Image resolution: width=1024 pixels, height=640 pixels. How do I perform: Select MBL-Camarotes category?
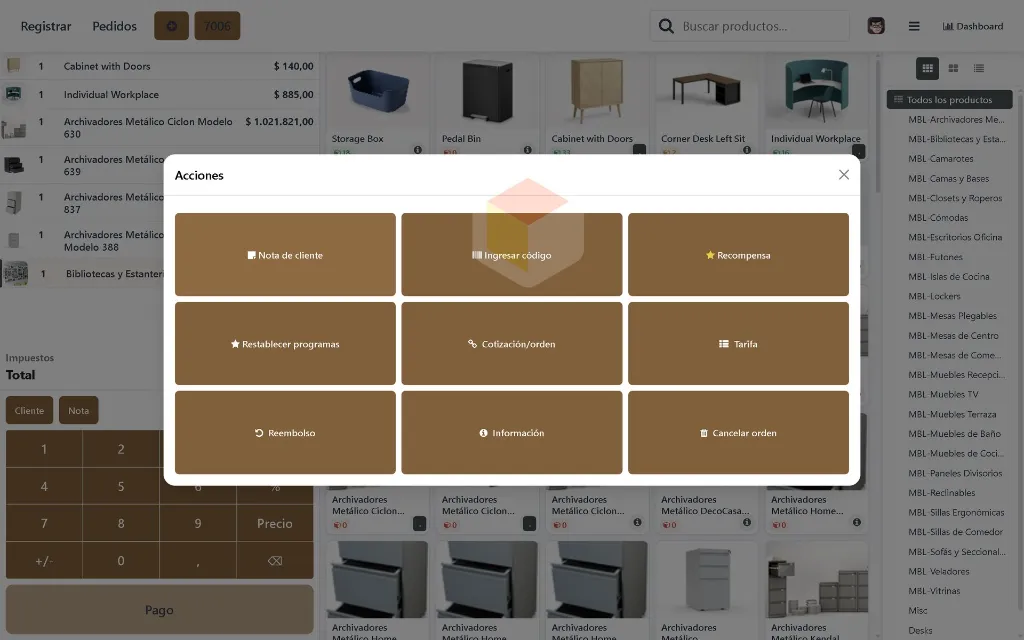(940, 159)
